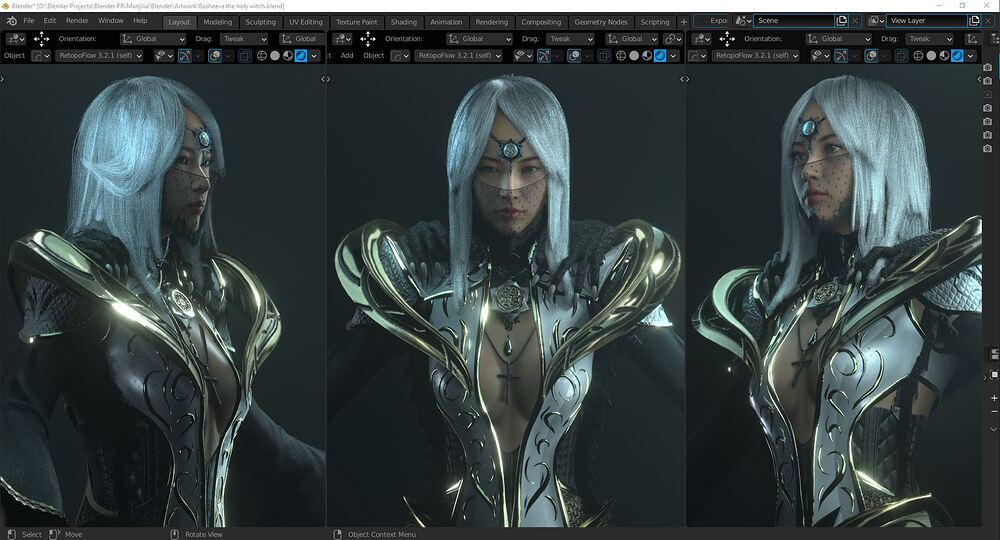Open the File menu

(x=29, y=21)
